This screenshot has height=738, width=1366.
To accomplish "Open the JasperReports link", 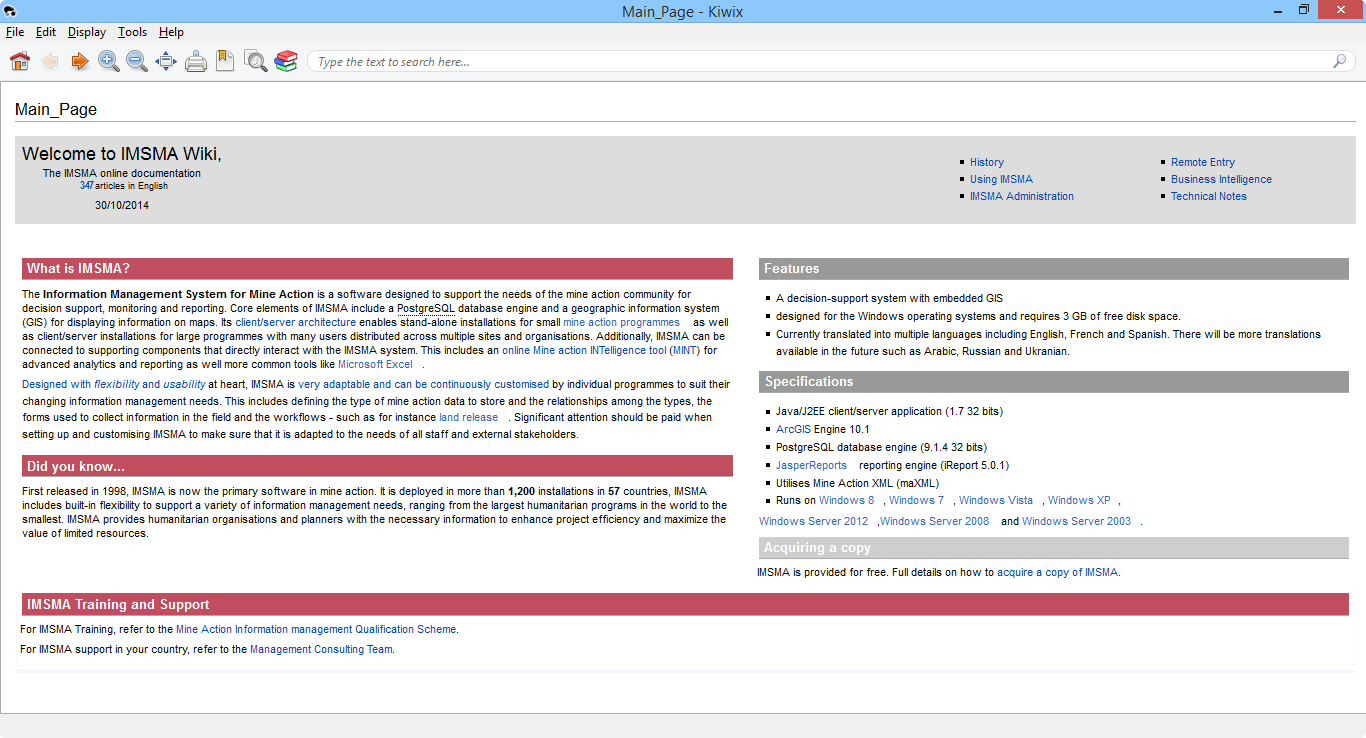I will pyautogui.click(x=811, y=465).
